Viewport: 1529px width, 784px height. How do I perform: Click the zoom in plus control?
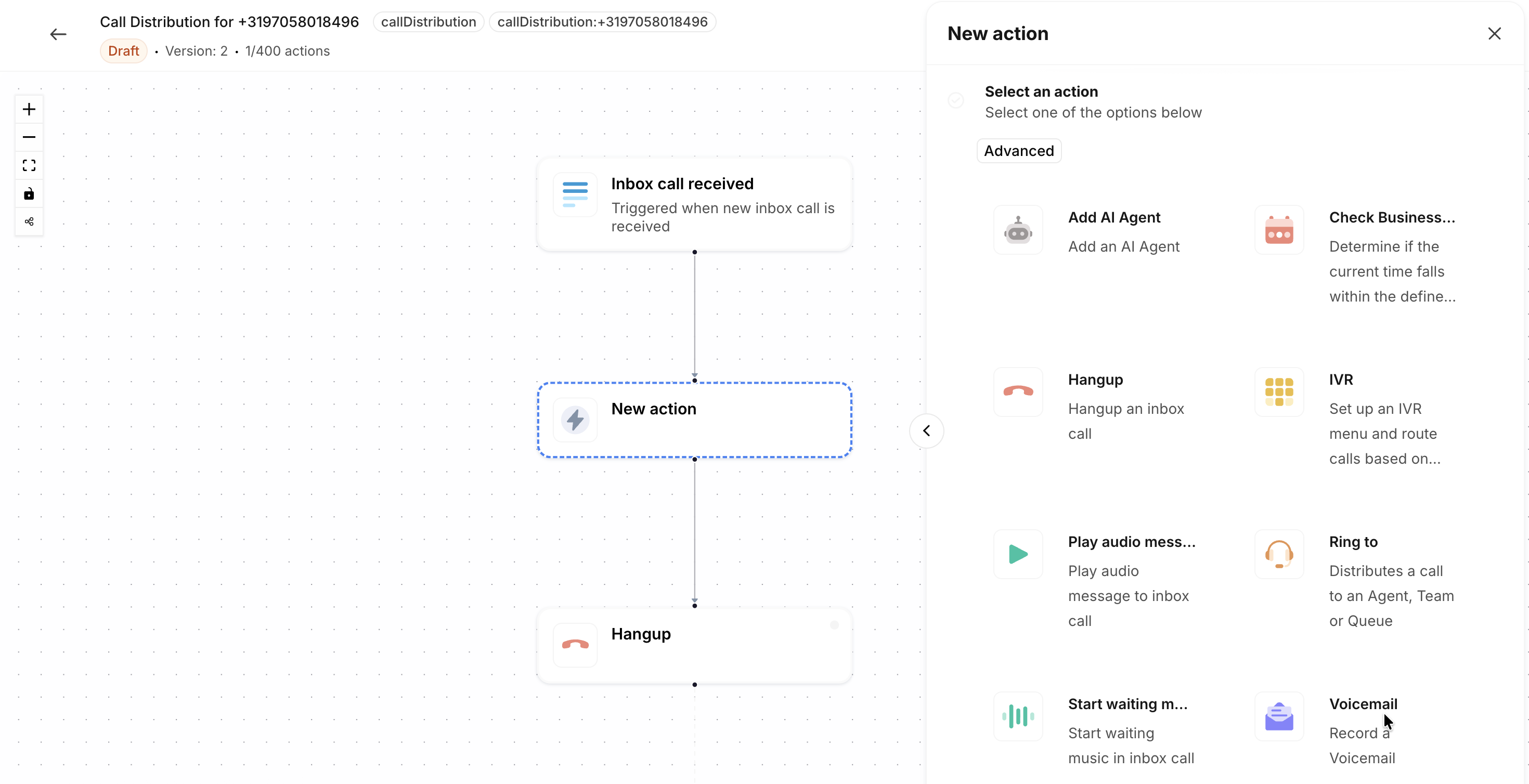(x=29, y=109)
